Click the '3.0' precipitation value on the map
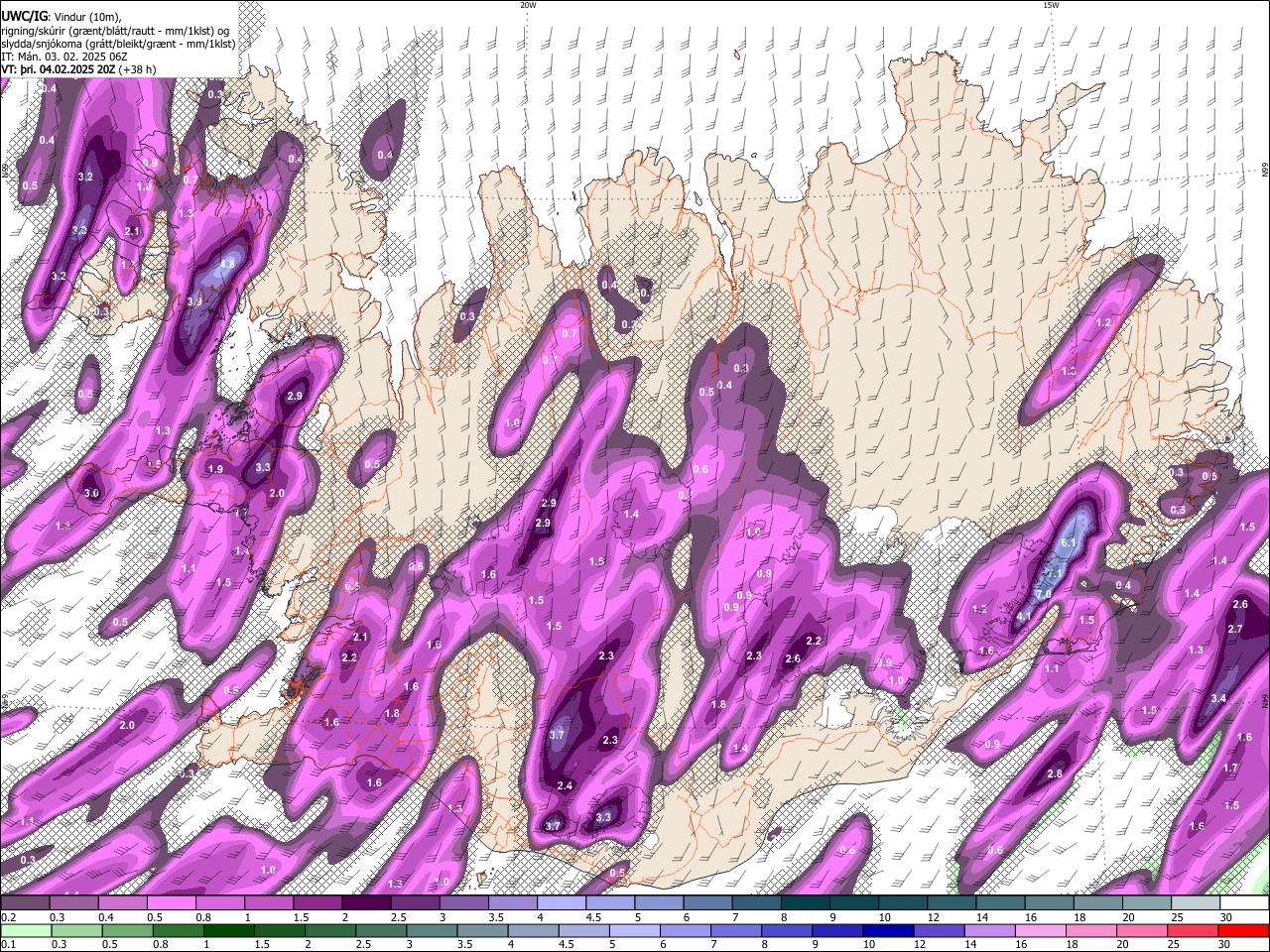The height and width of the screenshot is (952, 1270). [x=91, y=493]
